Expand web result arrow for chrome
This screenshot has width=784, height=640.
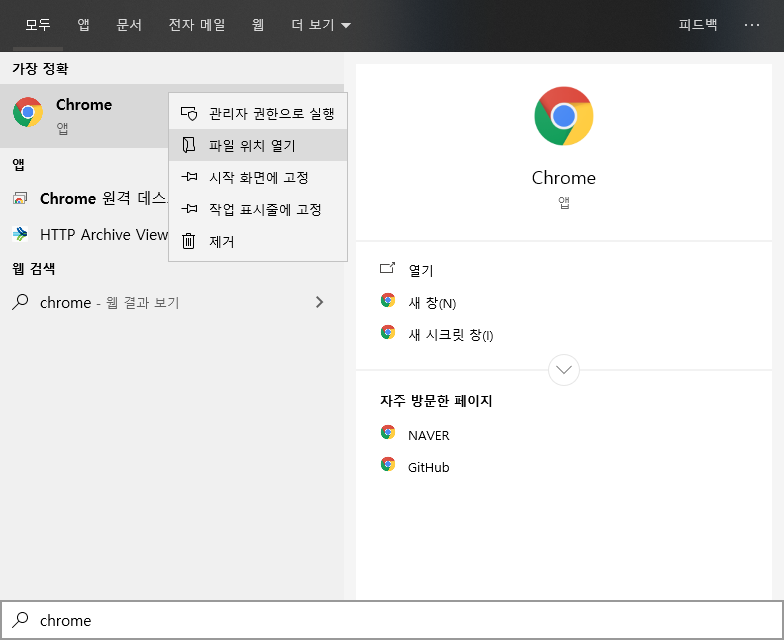(x=320, y=302)
